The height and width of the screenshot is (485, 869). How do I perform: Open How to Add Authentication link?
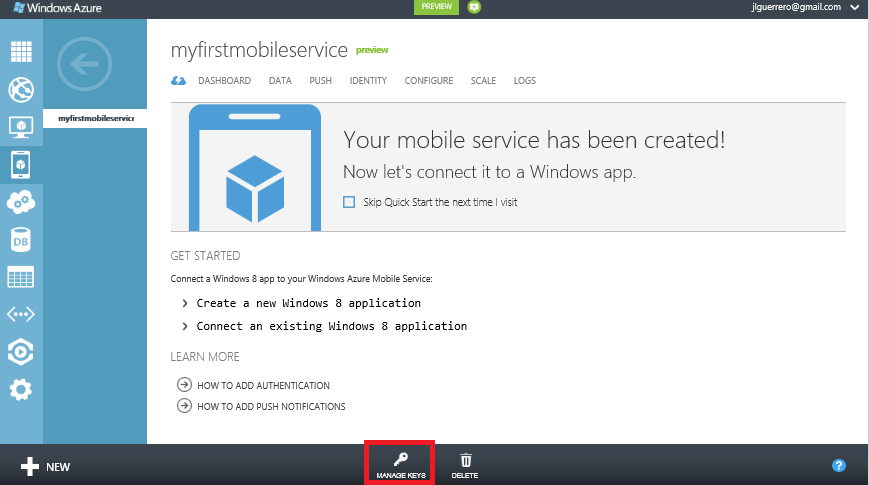pos(262,385)
